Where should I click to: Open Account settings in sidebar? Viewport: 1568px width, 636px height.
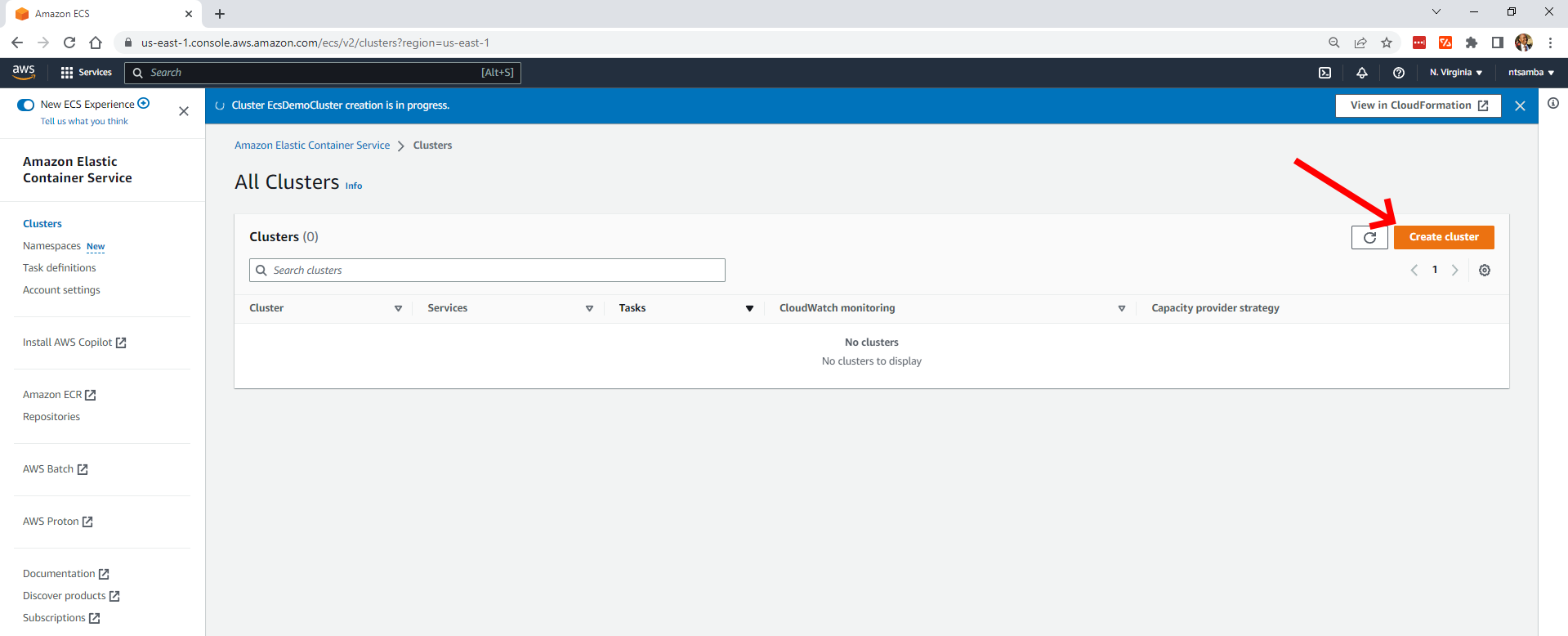point(61,290)
